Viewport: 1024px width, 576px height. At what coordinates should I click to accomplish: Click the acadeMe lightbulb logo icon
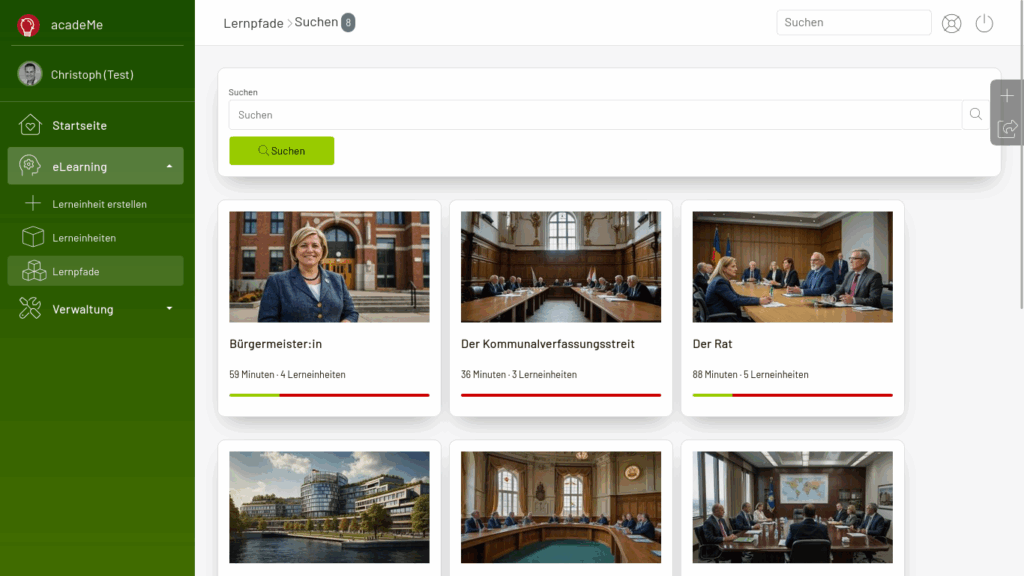(x=28, y=25)
